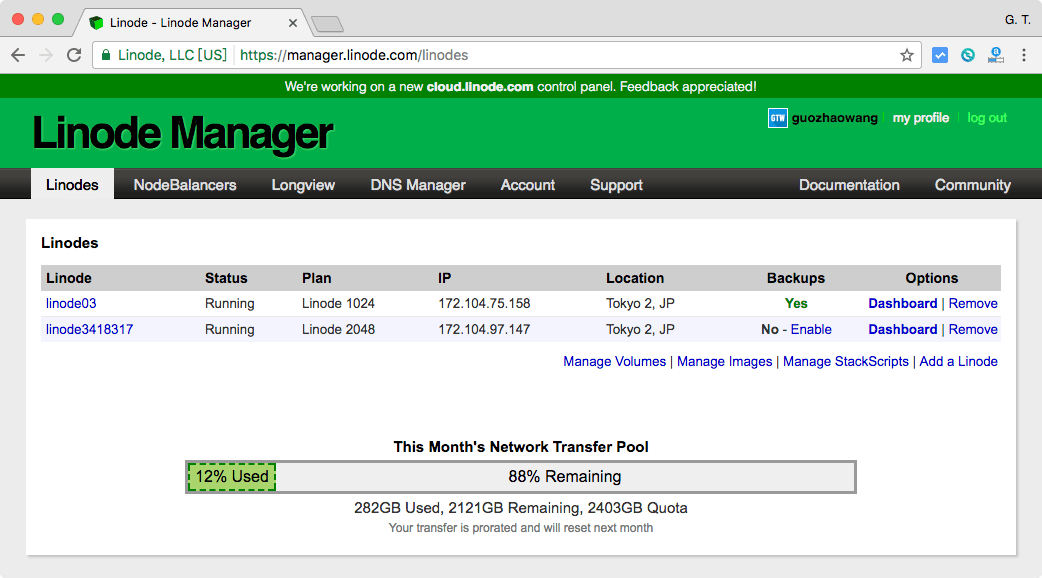Click the teal circular browser extension icon
Screen dimensions: 1042x578
coord(967,56)
